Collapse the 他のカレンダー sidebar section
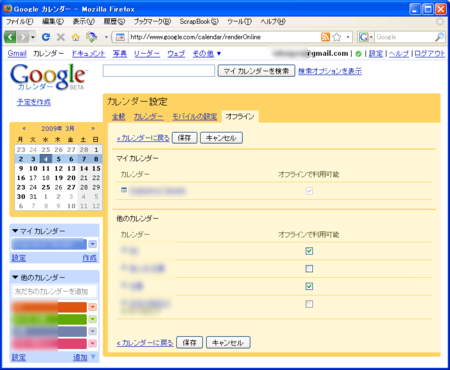The image size is (450, 370). 15,277
